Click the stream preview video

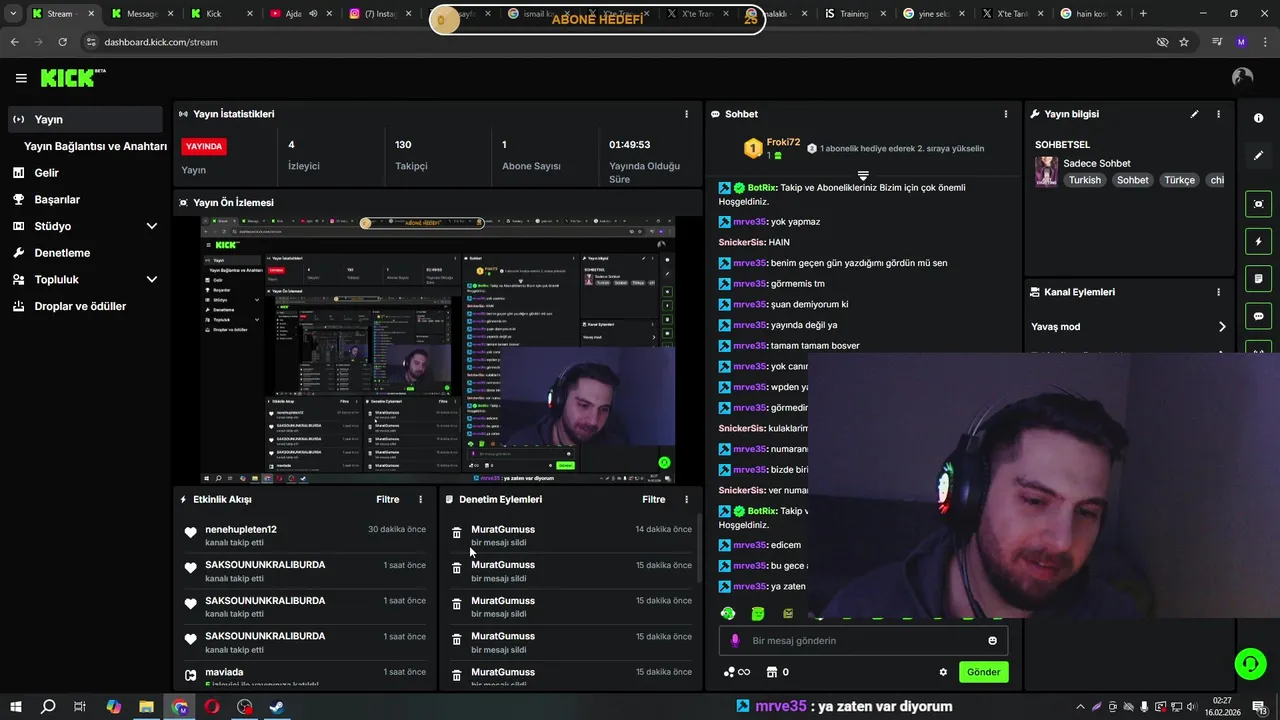tap(437, 350)
